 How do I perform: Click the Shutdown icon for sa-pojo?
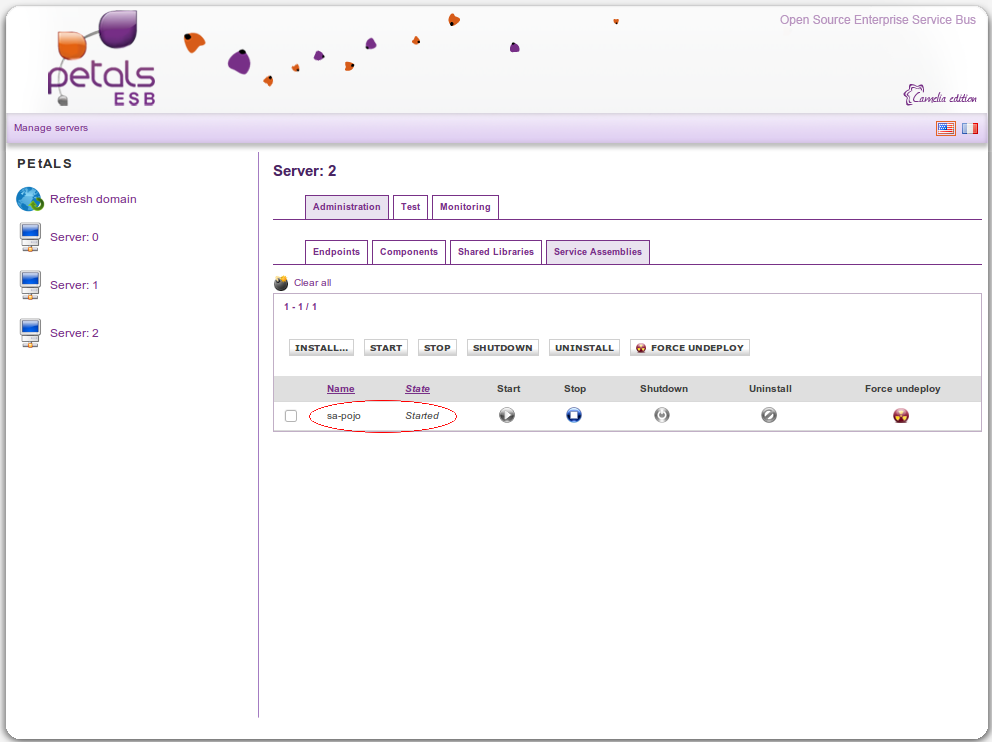[662, 415]
